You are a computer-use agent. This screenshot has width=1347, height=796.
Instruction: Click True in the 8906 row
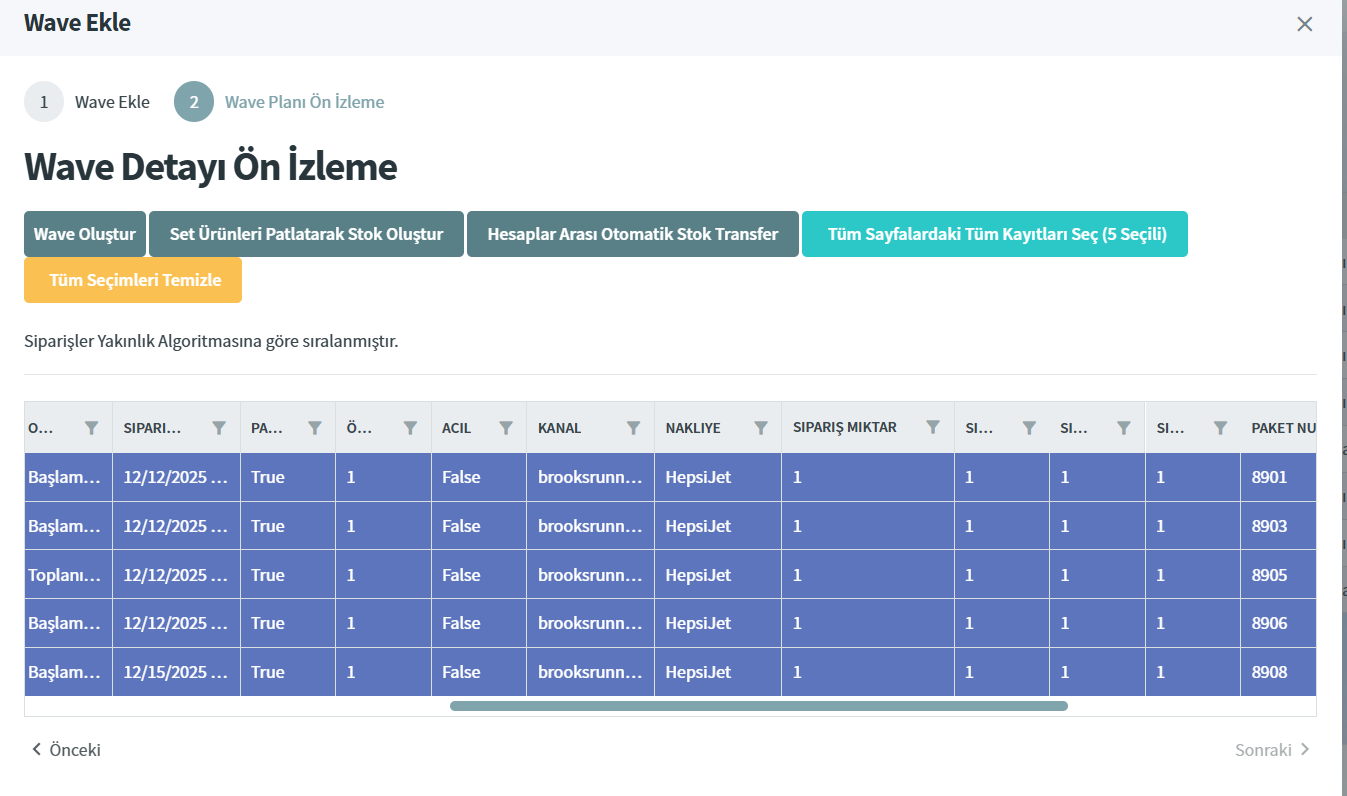click(288, 623)
